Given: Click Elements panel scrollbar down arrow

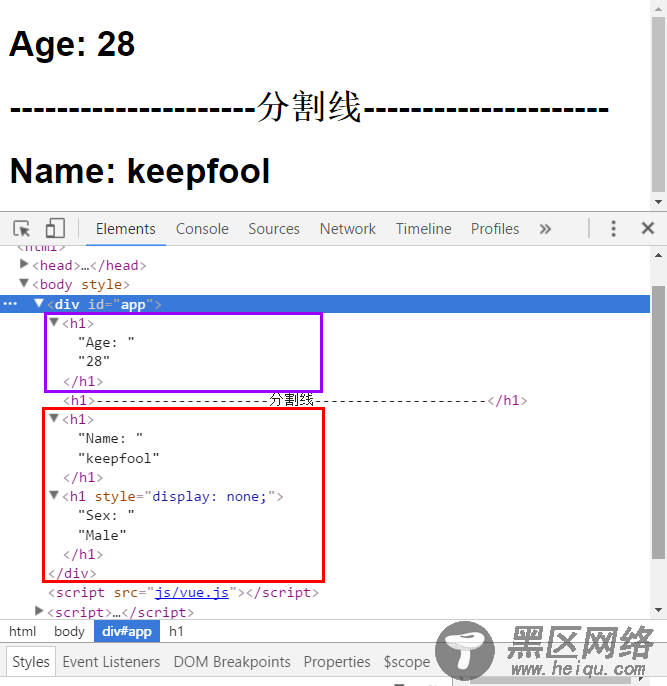Looking at the screenshot, I should click(658, 610).
